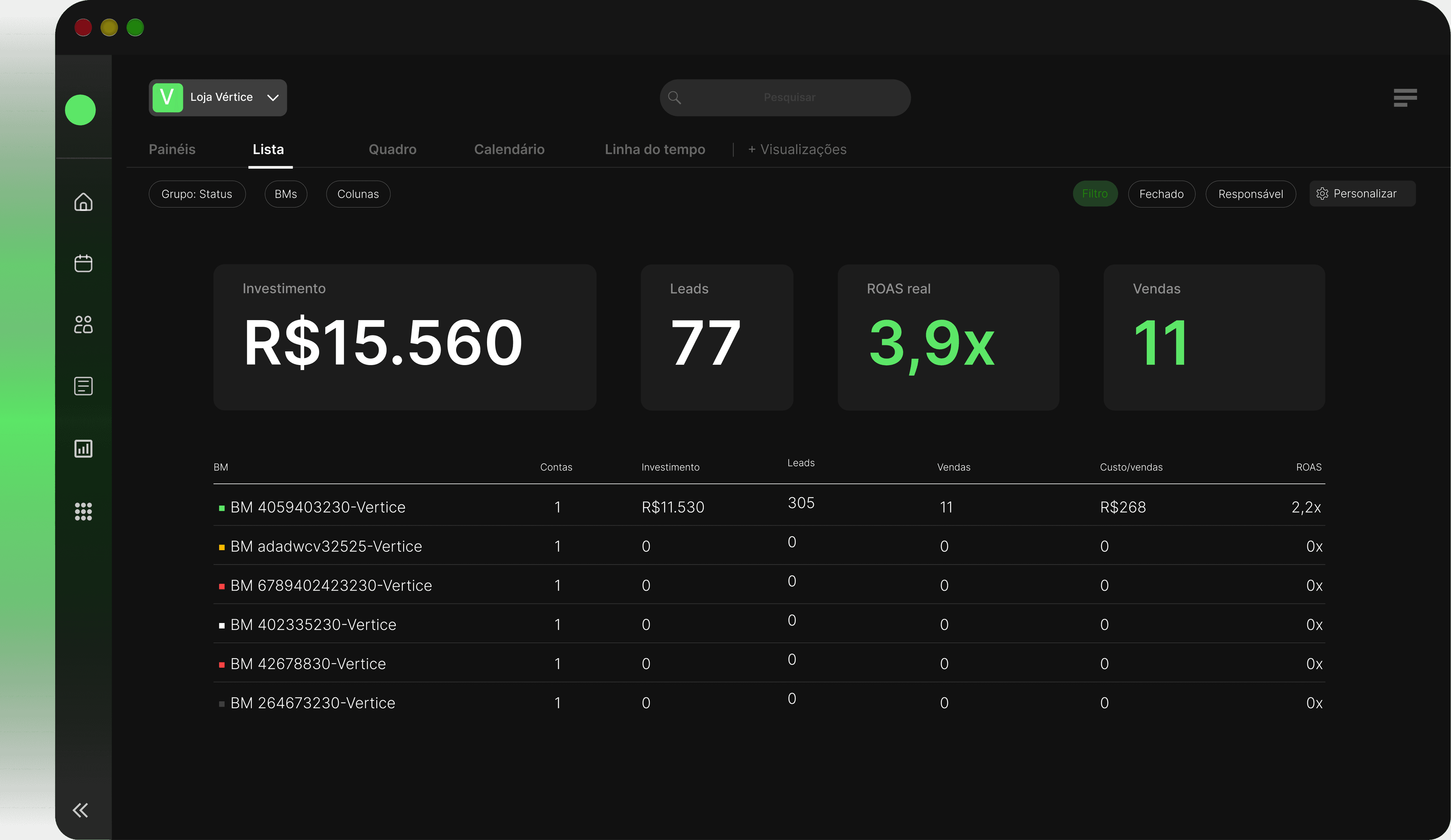The image size is (1451, 840).
Task: Sort by the Vendas column header
Action: click(953, 467)
